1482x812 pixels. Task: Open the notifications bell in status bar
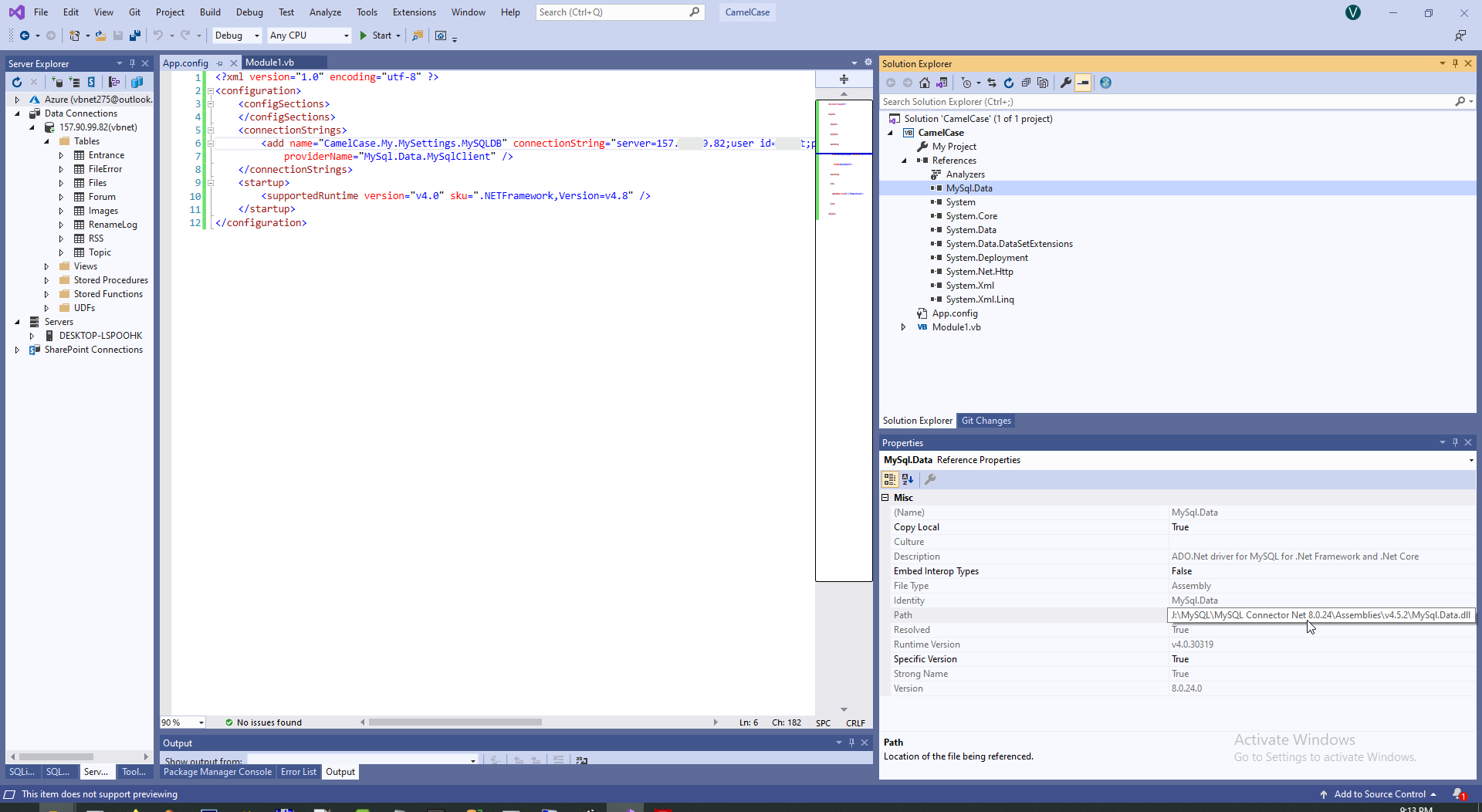[x=1458, y=794]
